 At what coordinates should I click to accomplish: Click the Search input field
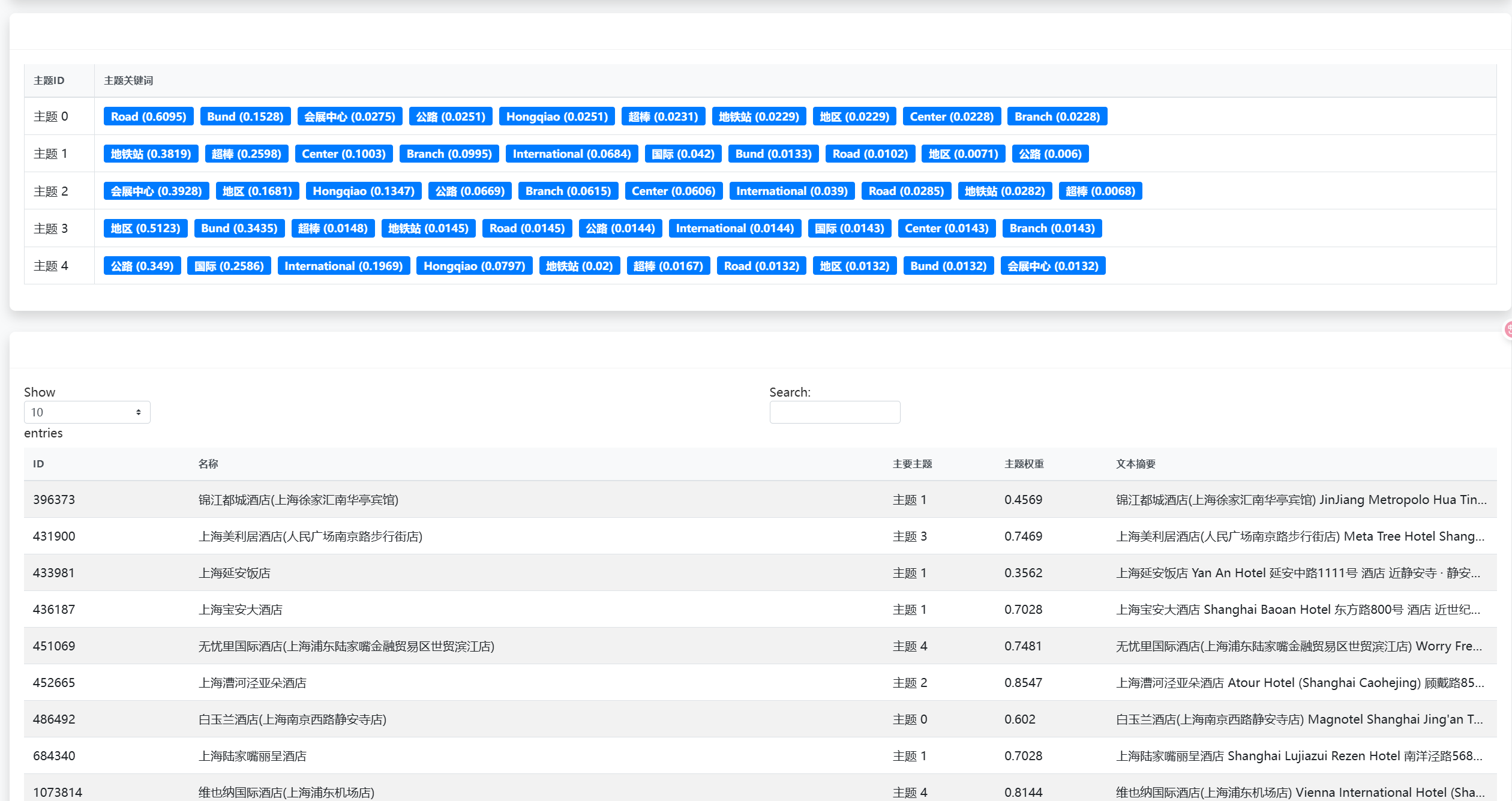835,412
